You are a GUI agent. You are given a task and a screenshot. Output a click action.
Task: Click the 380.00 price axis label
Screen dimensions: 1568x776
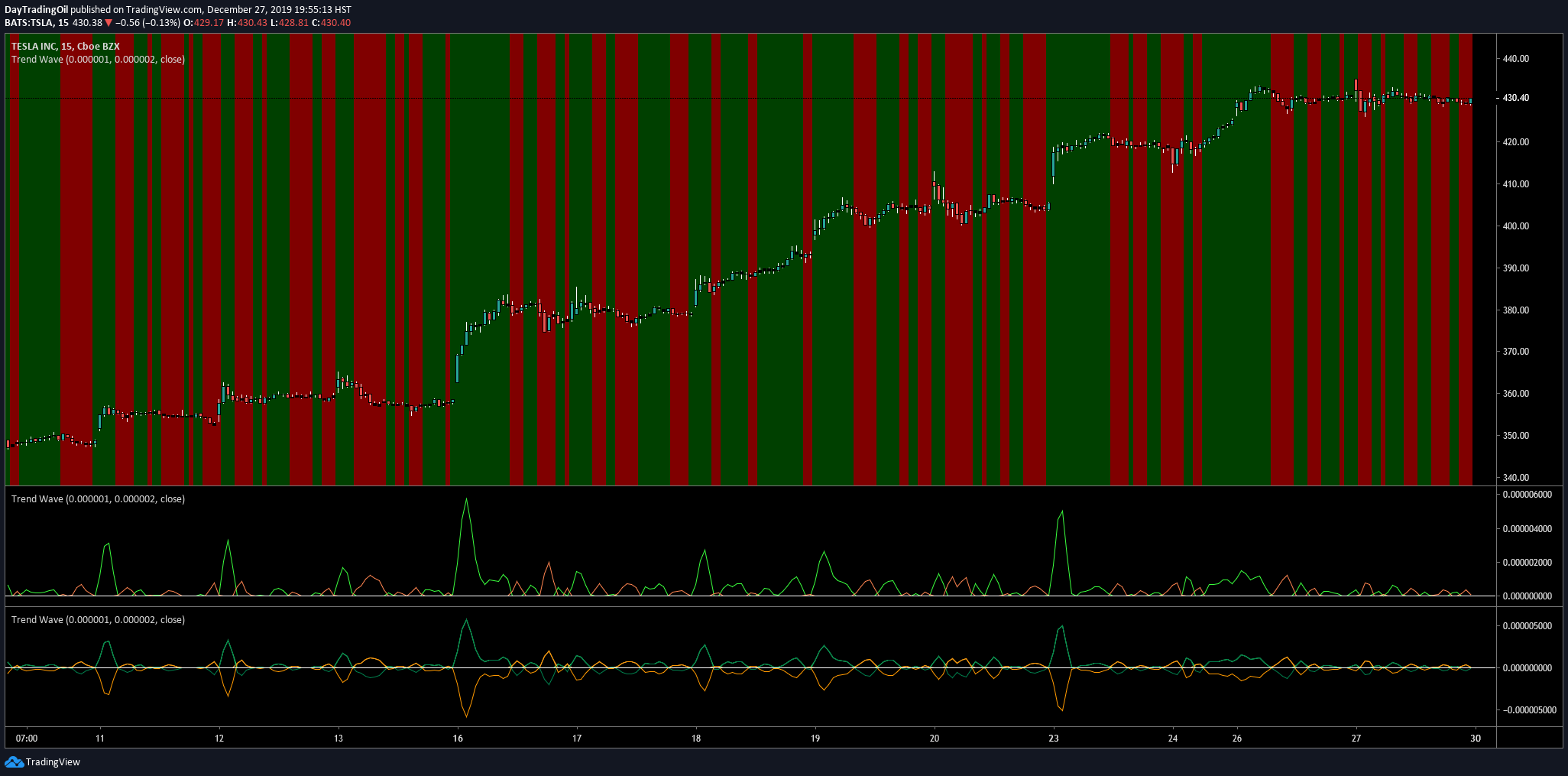tap(1516, 310)
